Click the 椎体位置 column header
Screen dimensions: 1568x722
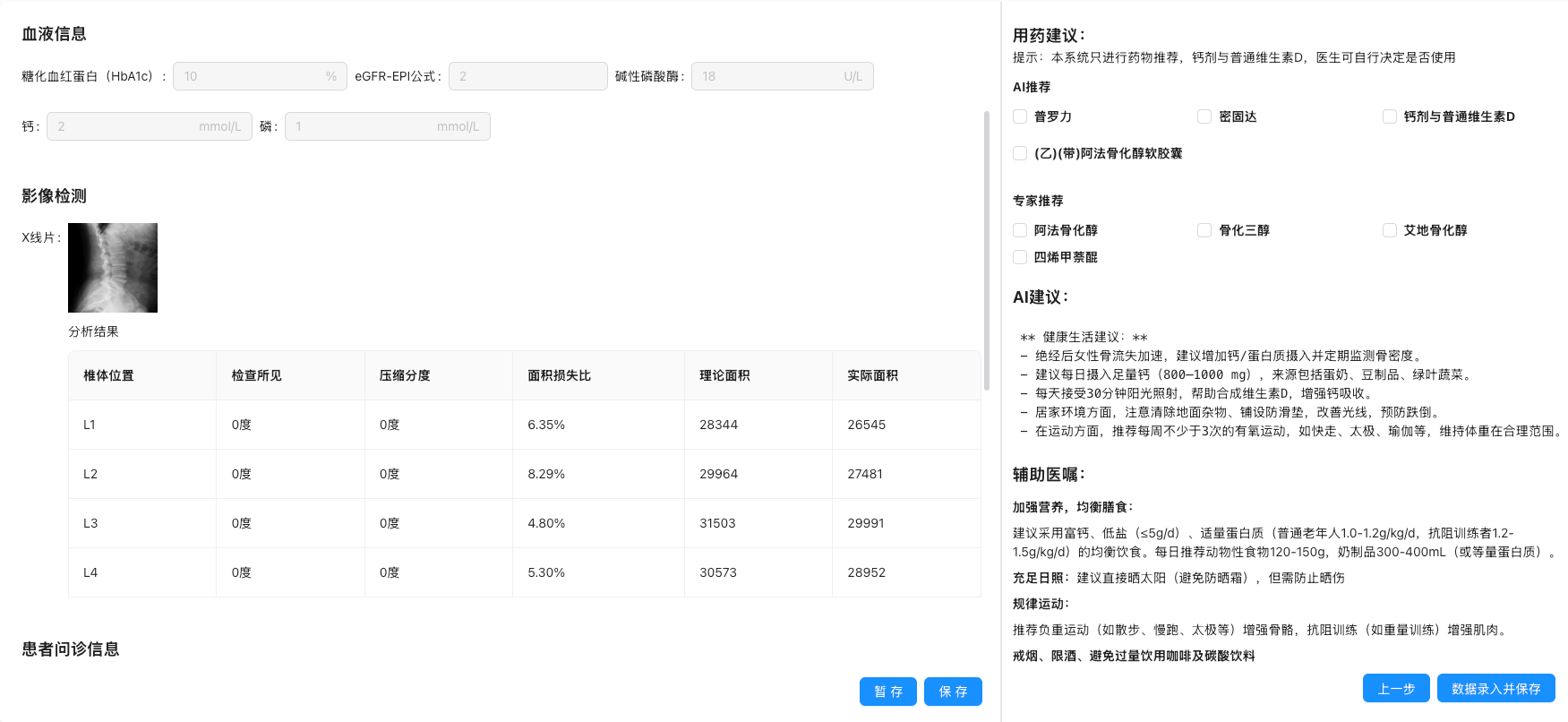tap(142, 375)
